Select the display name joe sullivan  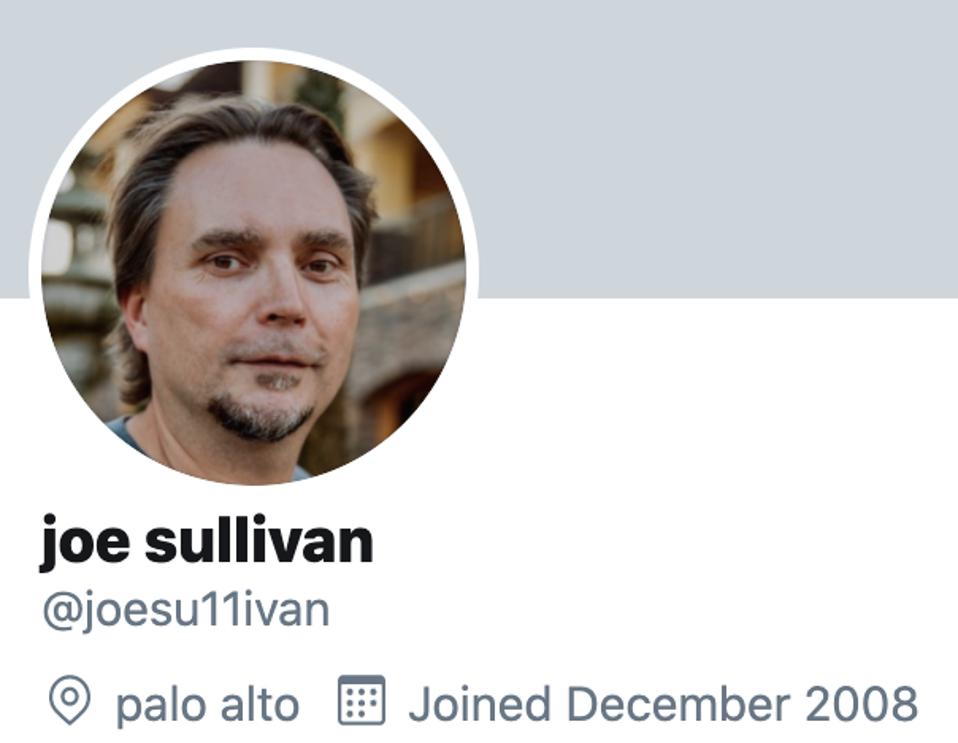coord(207,541)
